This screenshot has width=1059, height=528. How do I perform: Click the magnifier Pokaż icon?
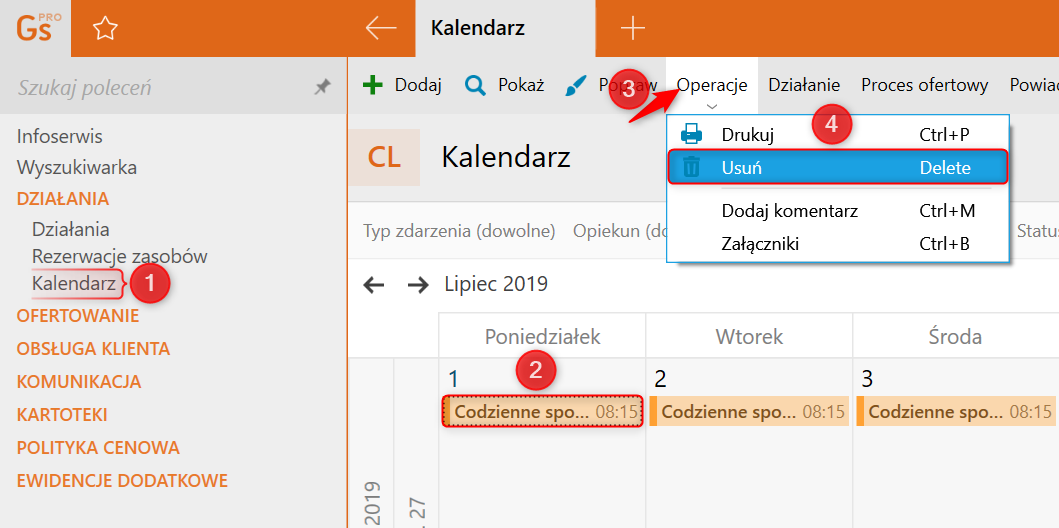pyautogui.click(x=476, y=86)
